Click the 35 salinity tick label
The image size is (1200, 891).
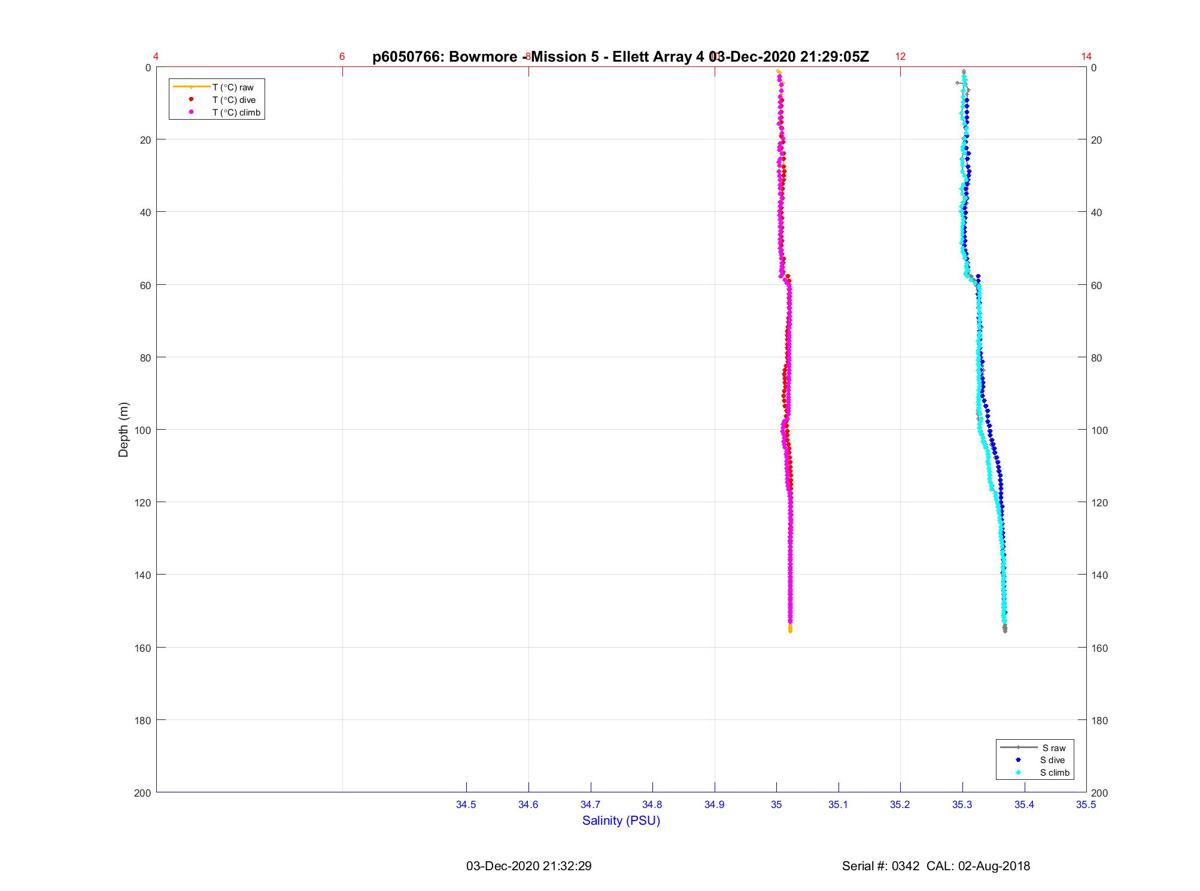tap(776, 804)
